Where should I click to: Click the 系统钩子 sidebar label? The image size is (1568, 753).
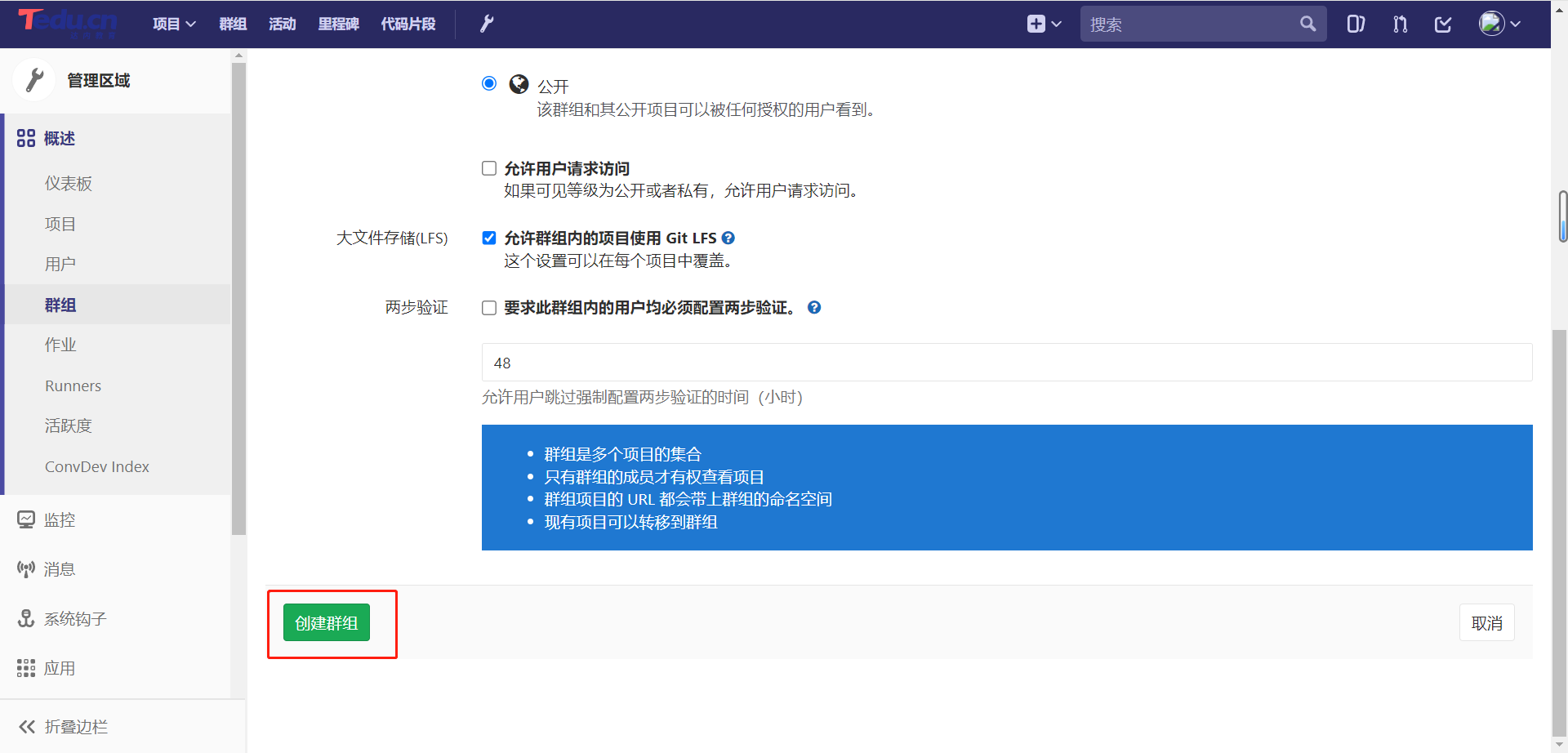pos(75,618)
